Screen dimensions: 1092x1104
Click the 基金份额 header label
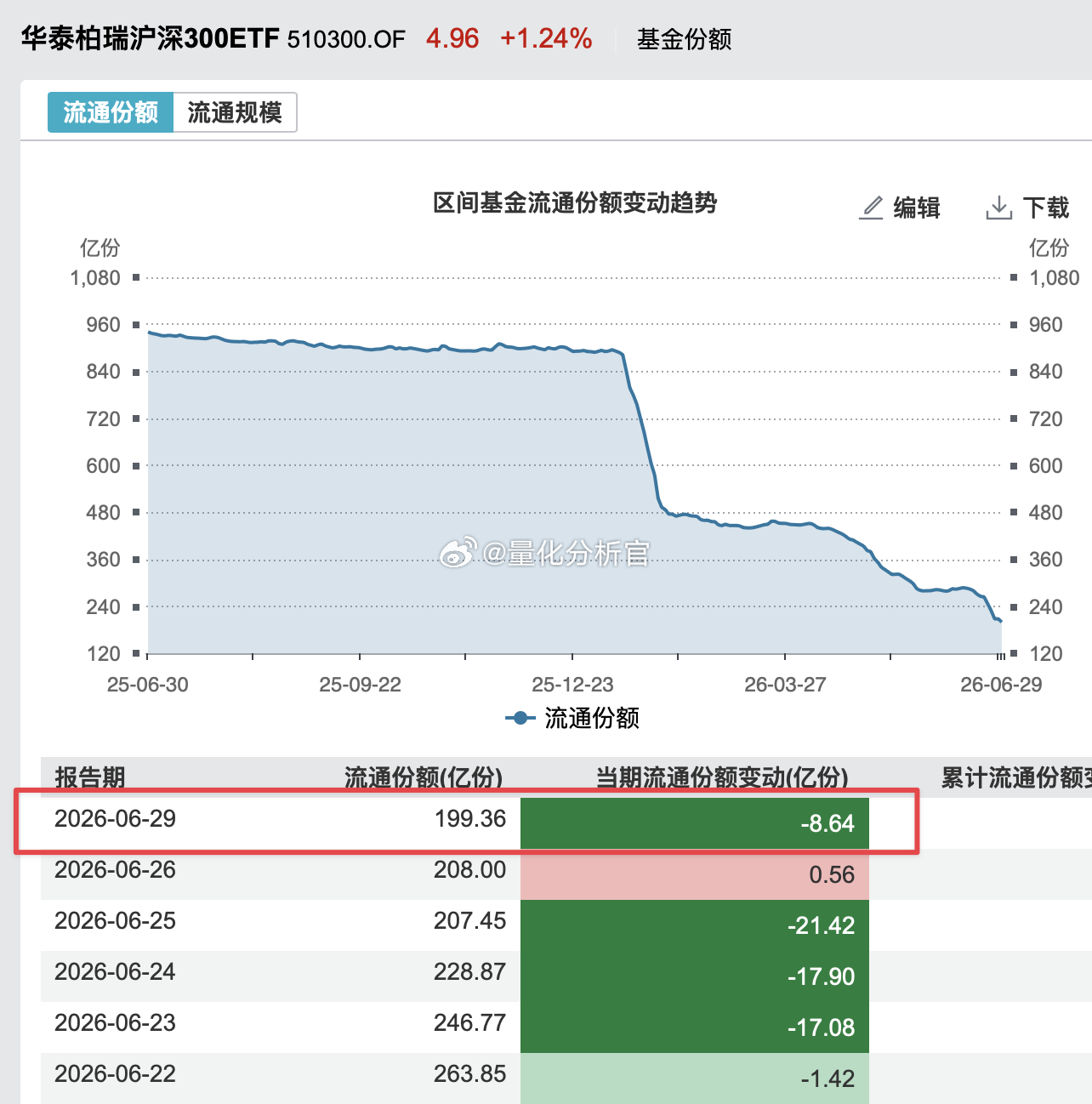pos(685,39)
